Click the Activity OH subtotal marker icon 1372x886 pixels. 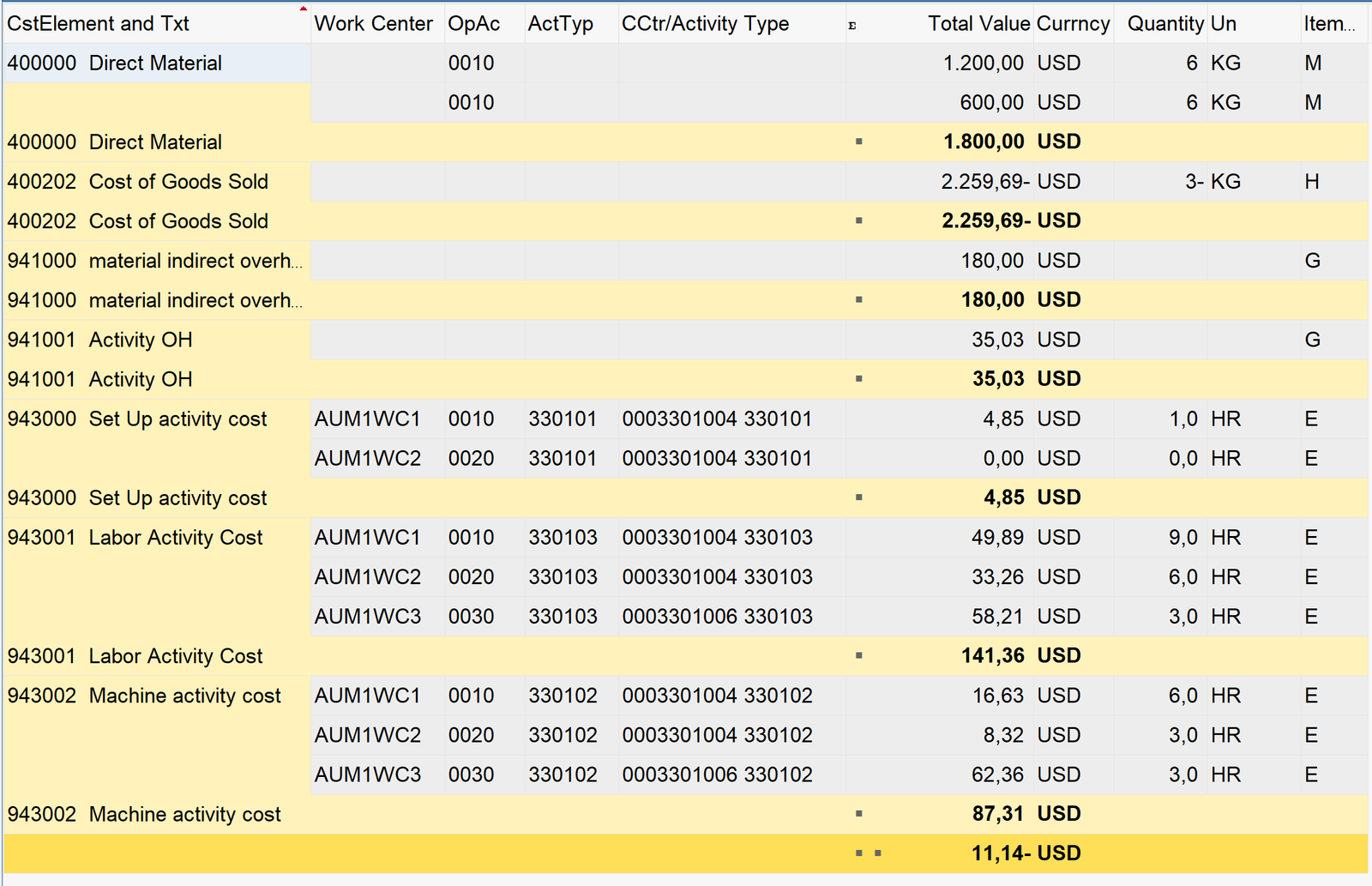pyautogui.click(x=858, y=378)
